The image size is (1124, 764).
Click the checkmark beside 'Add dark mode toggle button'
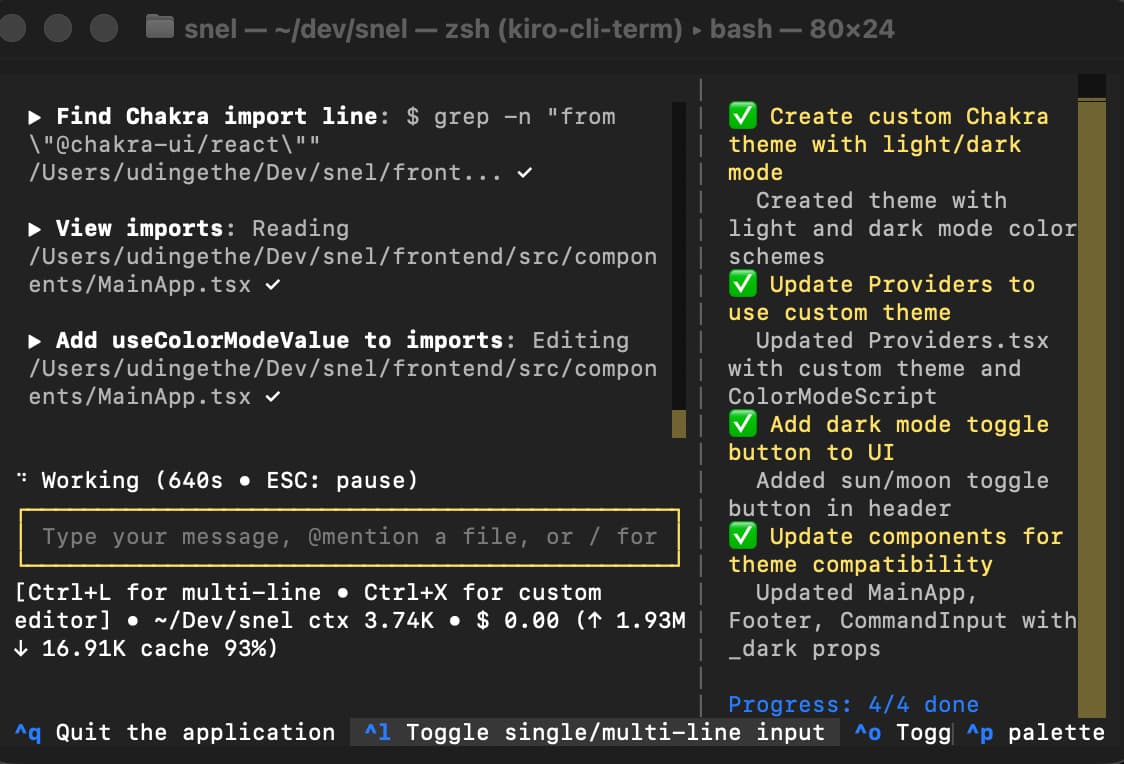point(744,424)
